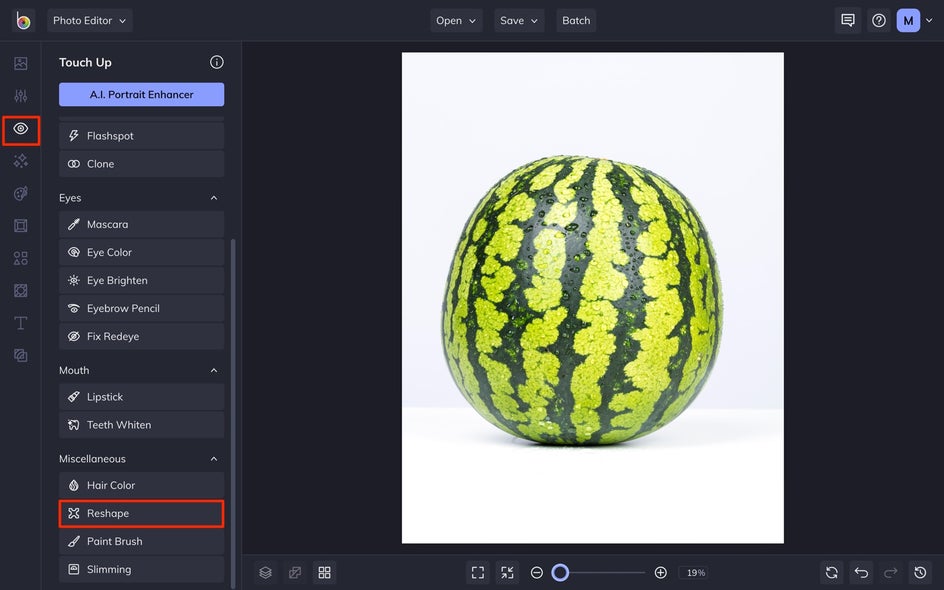The image size is (944, 590).
Task: Click the A.I. Portrait Enhancer button
Action: coord(141,95)
